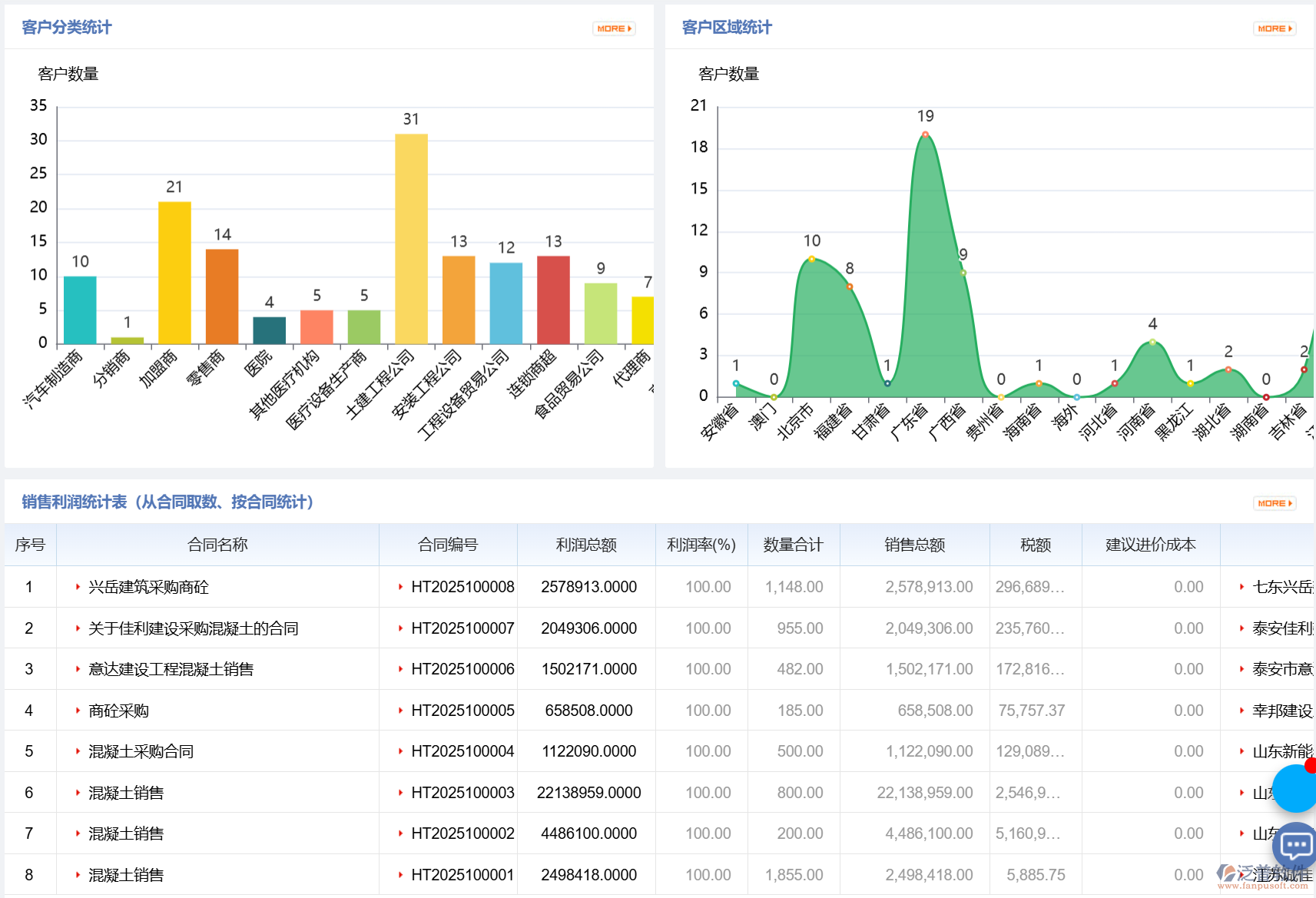Click MORE button in 客户区域统计 panel
This screenshot has height=898, width=1316.
pyautogui.click(x=1274, y=28)
